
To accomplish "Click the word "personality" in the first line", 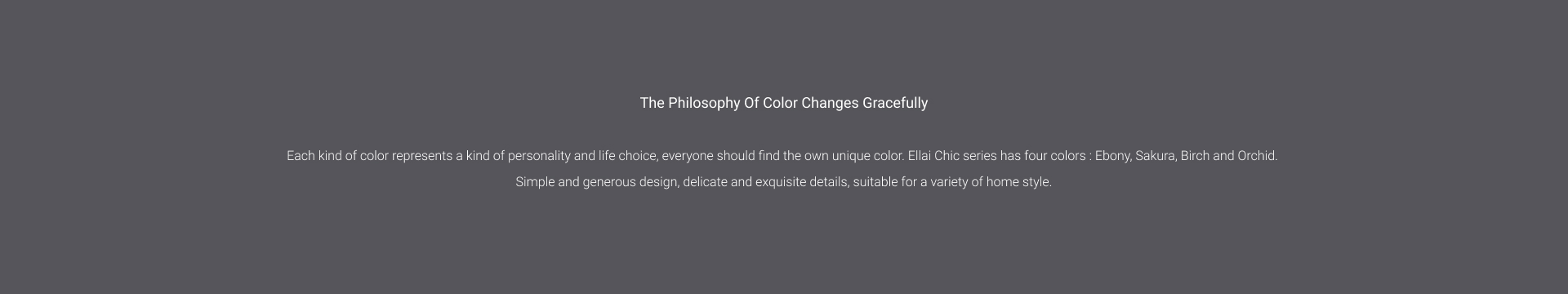I will [539, 156].
